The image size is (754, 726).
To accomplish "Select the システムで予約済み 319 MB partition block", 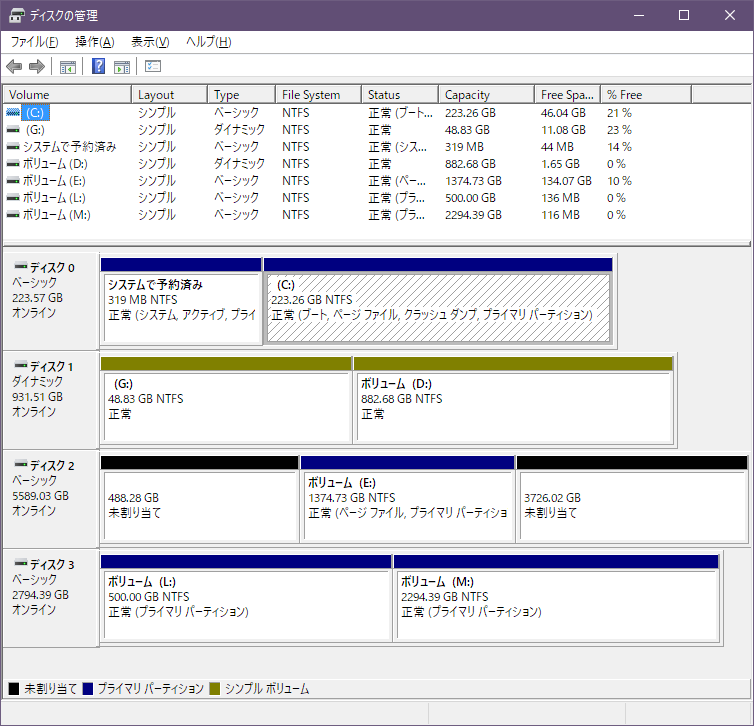I will [181, 301].
